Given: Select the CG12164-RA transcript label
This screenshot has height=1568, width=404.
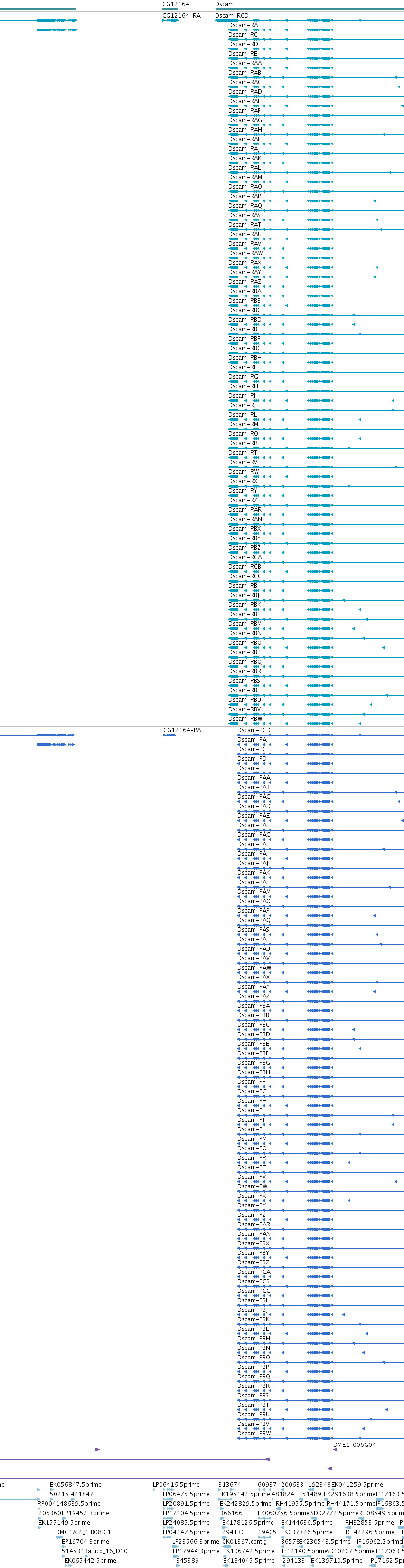Looking at the screenshot, I should point(181,15).
